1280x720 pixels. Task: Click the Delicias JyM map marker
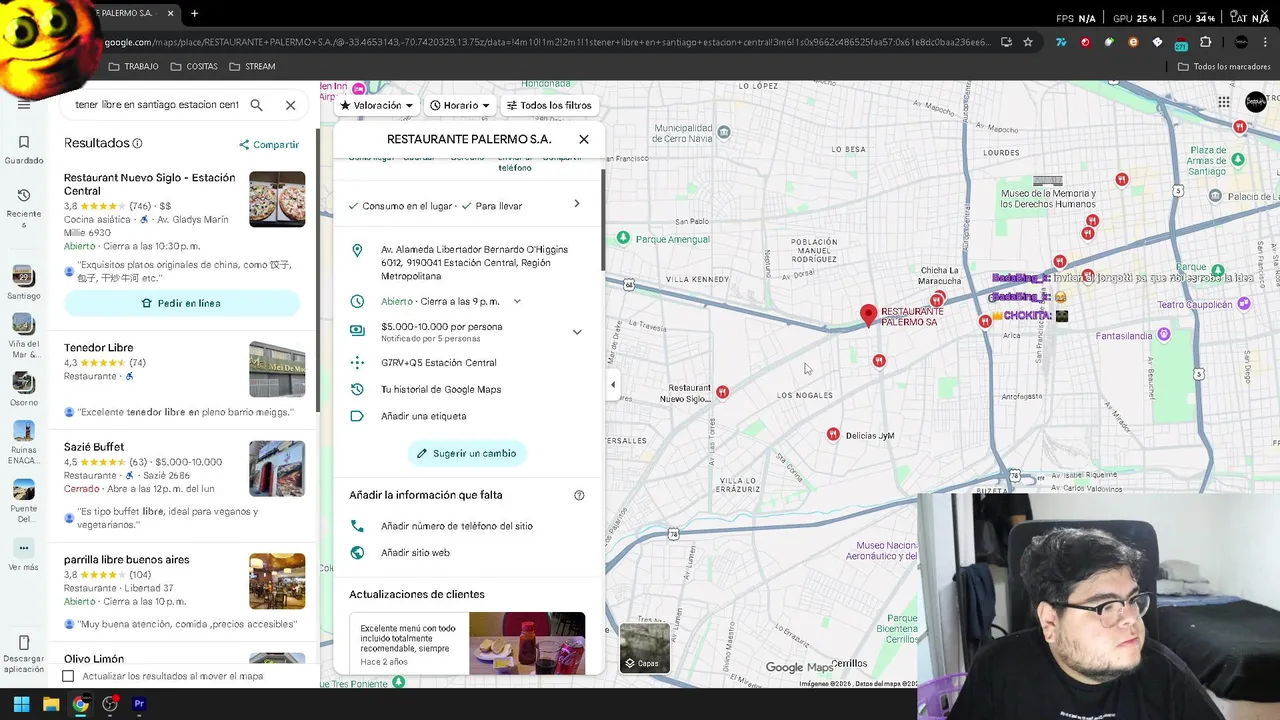click(x=833, y=434)
